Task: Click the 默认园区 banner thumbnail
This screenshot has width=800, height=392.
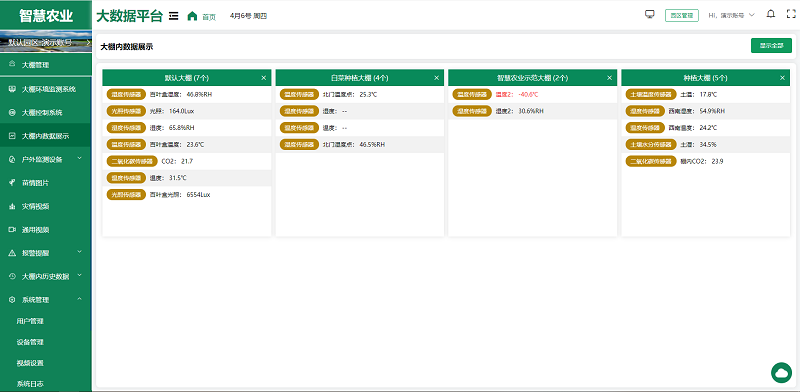Action: point(46,42)
